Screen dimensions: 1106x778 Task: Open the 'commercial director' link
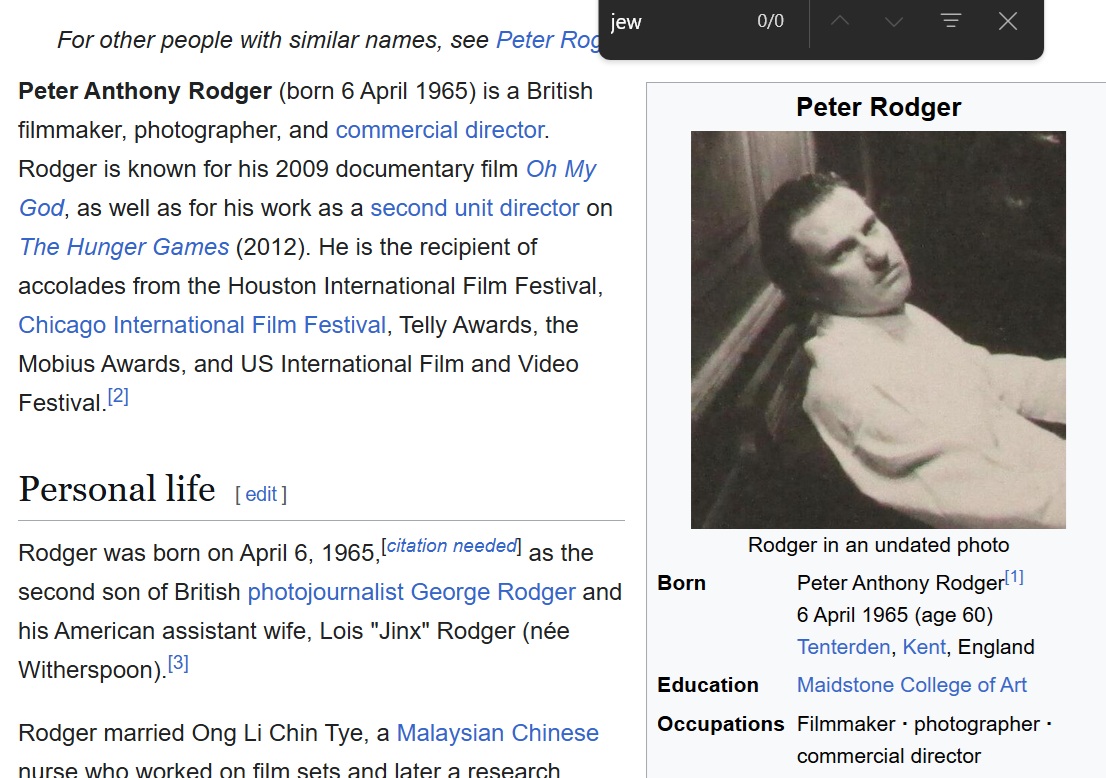tap(439, 130)
